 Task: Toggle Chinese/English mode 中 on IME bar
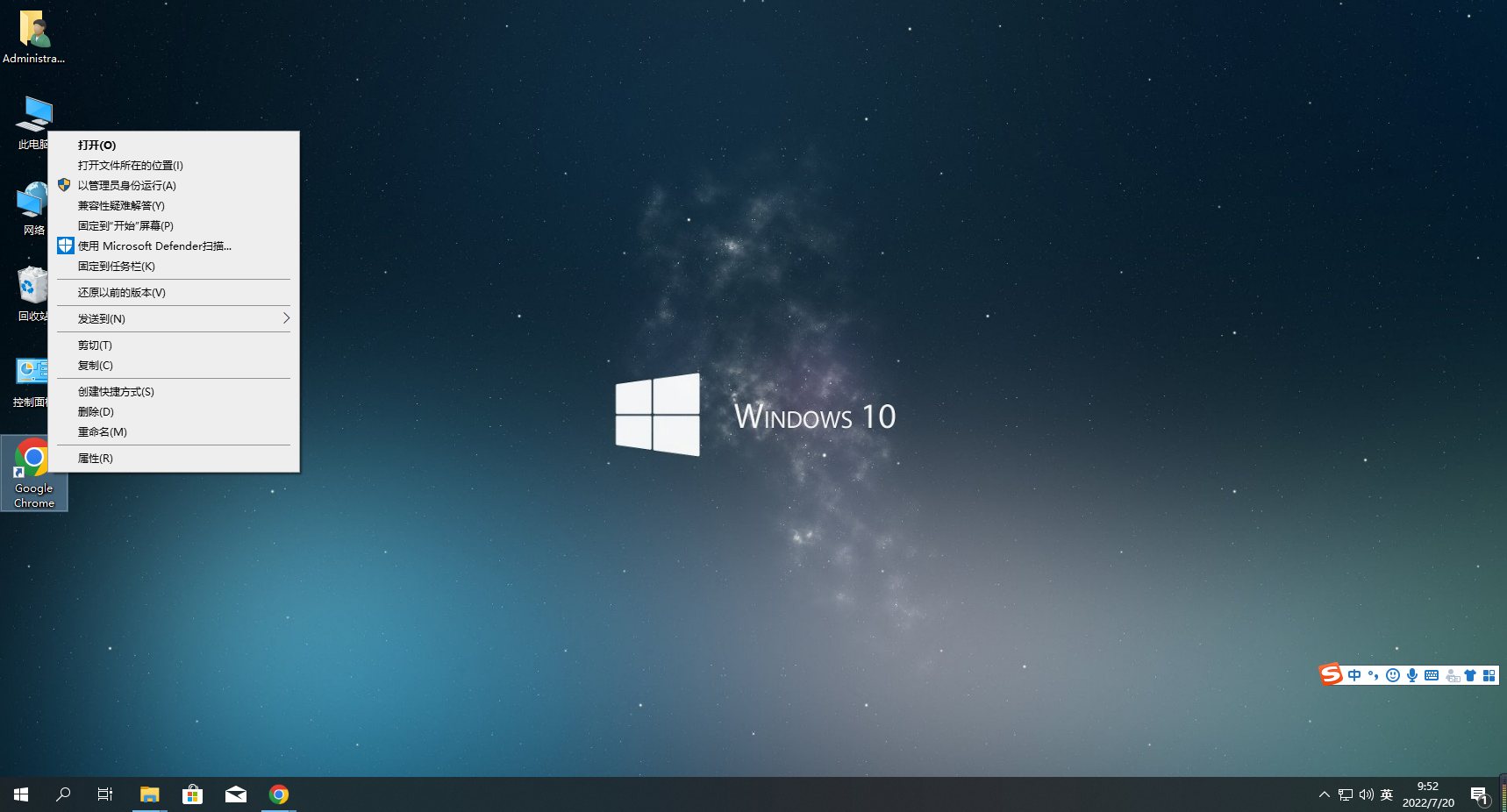point(1354,675)
